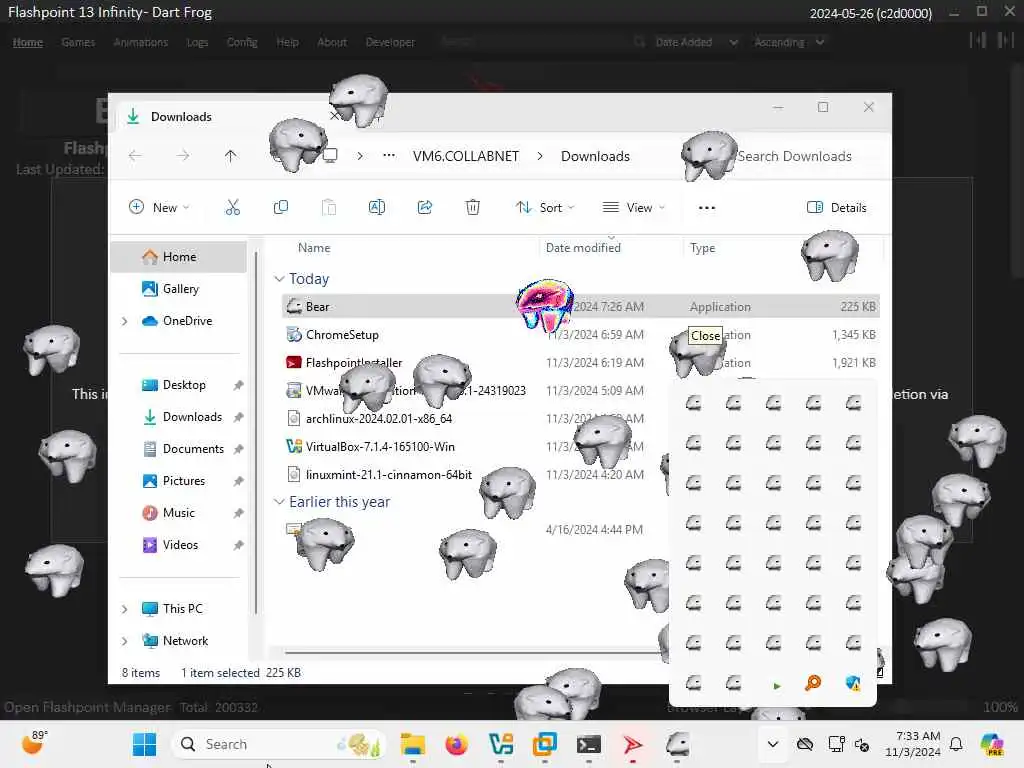Expand Network tree node
1024x768 pixels.
click(x=125, y=641)
